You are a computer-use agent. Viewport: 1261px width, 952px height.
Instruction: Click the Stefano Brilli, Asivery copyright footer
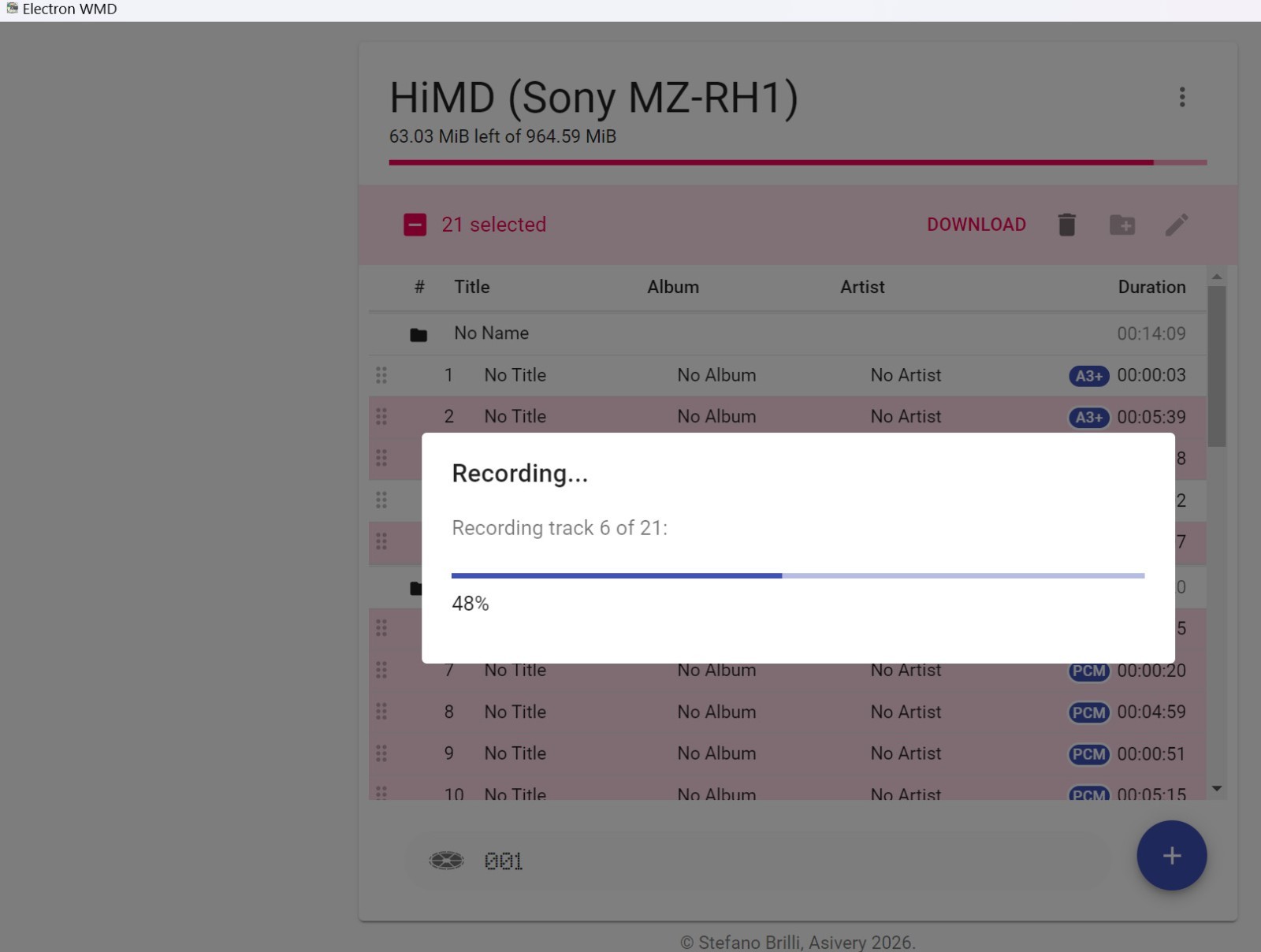[x=798, y=943]
